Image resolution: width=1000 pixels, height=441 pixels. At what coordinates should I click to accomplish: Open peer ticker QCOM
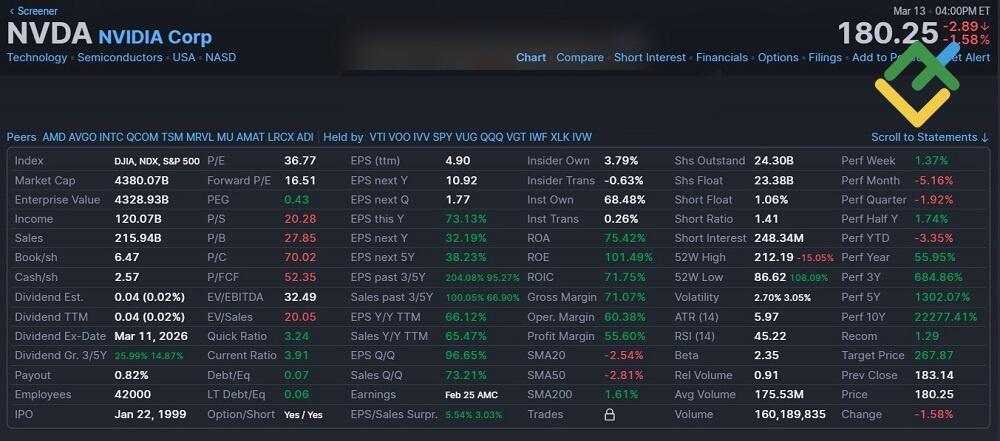tap(142, 137)
